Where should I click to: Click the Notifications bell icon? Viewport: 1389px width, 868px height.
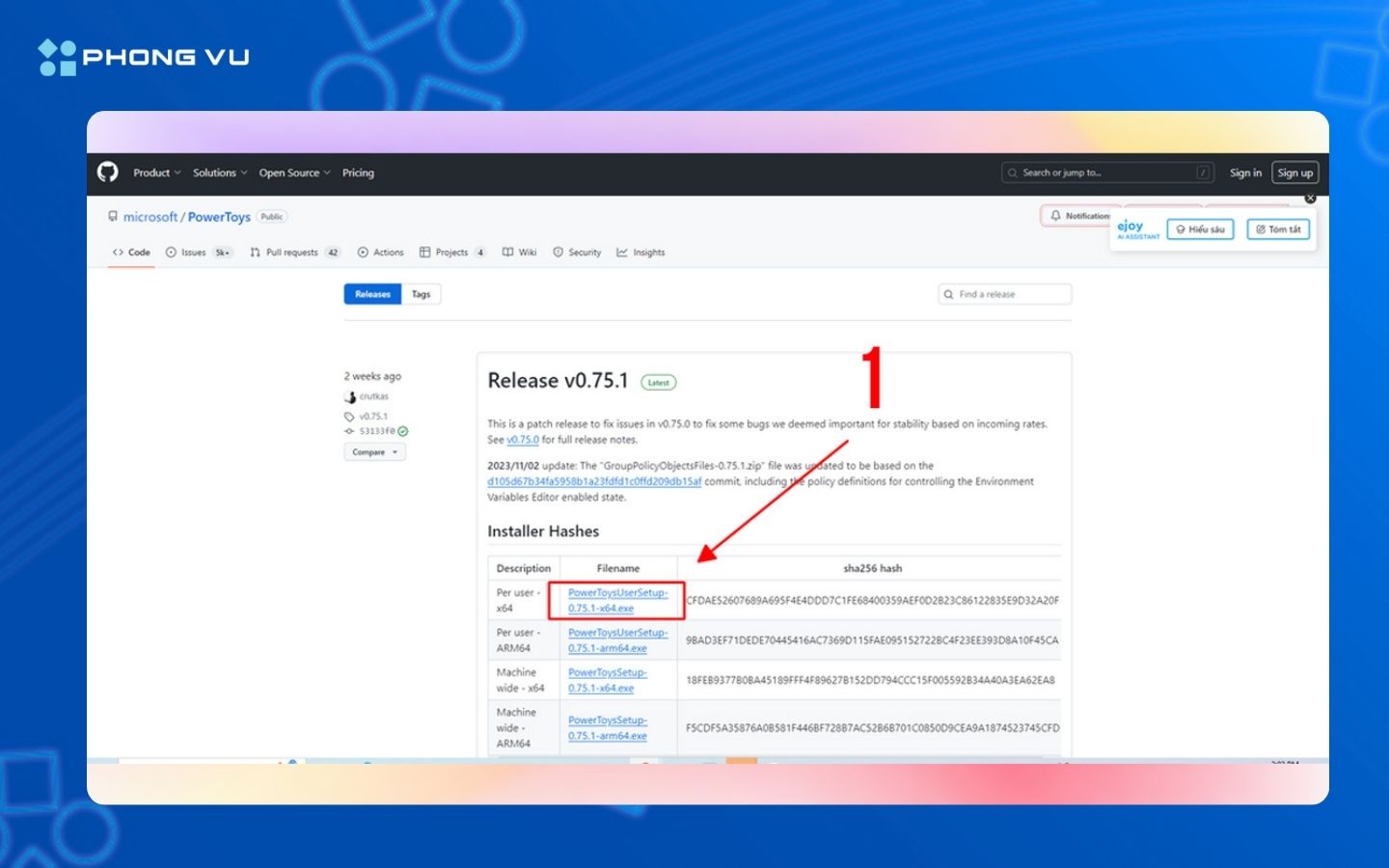(x=1056, y=216)
